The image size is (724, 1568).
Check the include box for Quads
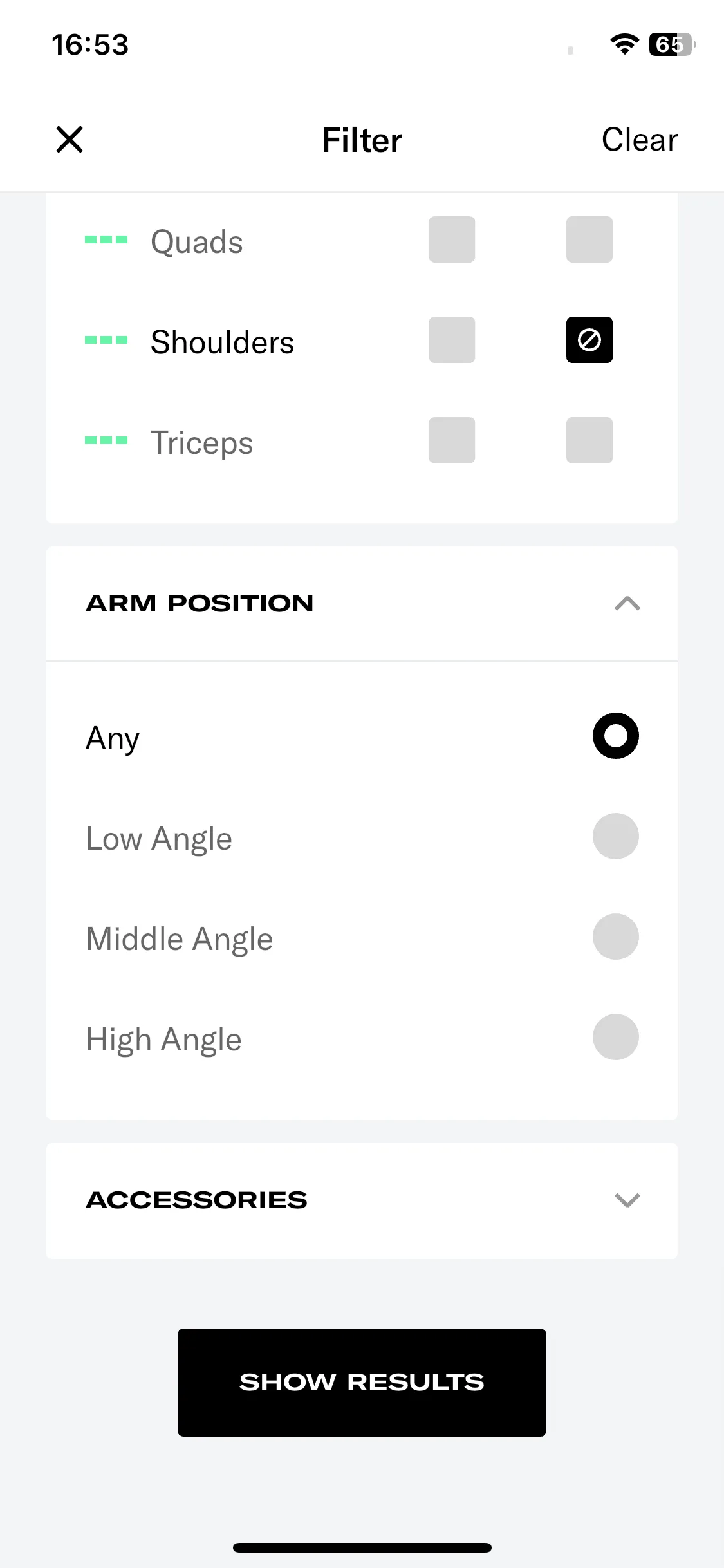click(x=452, y=239)
